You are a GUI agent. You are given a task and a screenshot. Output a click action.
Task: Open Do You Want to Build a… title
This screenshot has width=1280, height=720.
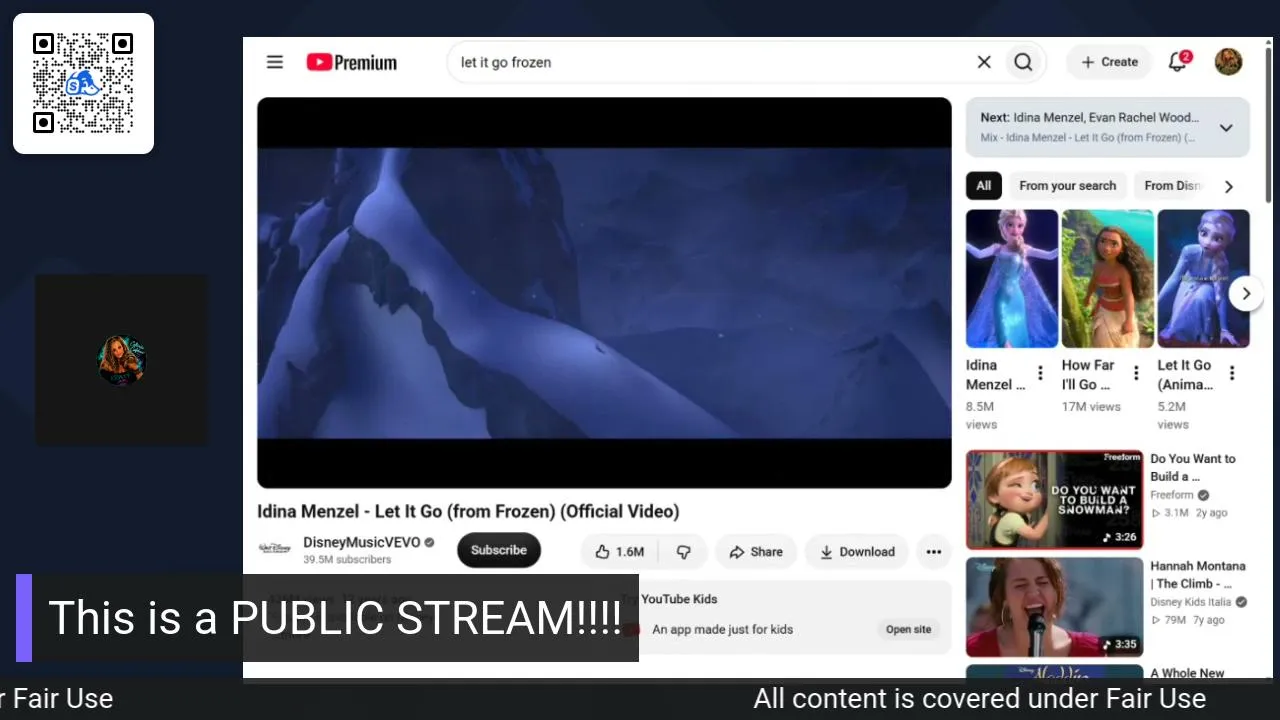pyautogui.click(x=1192, y=468)
